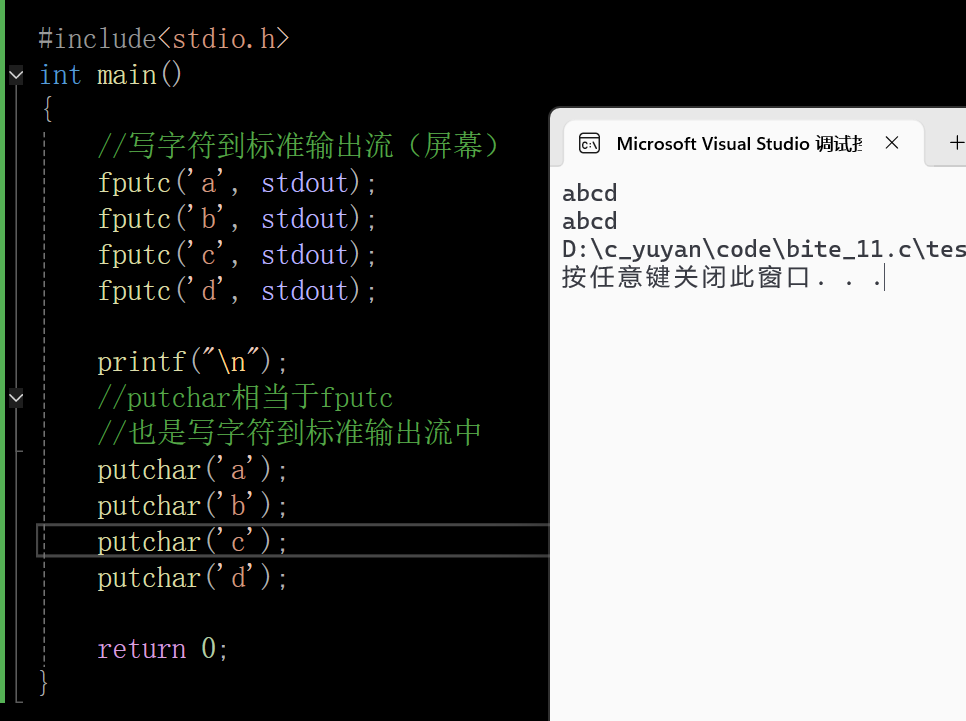Click the first 'abcd' console output line

[x=590, y=193]
